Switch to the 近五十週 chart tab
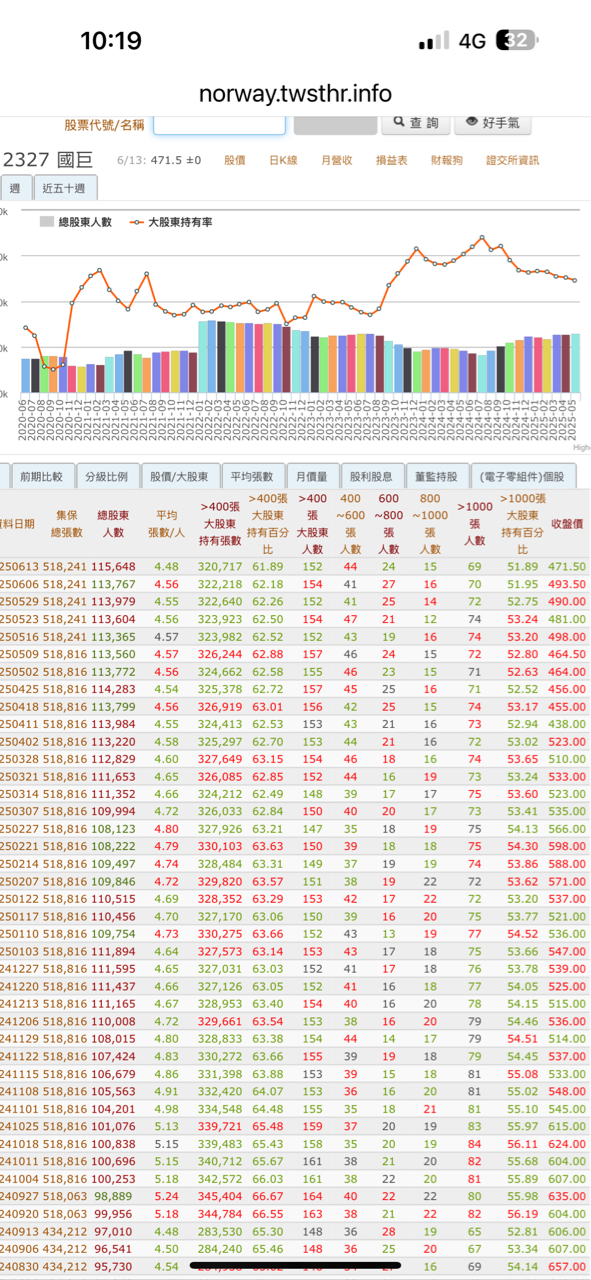Viewport: 591px width, 1280px height. [x=65, y=188]
